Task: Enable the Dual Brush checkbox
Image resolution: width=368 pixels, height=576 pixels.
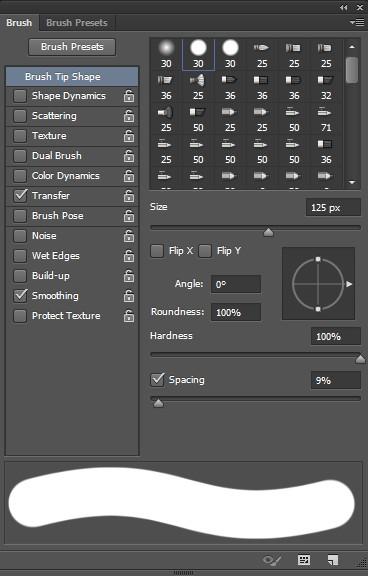Action: pyautogui.click(x=20, y=156)
